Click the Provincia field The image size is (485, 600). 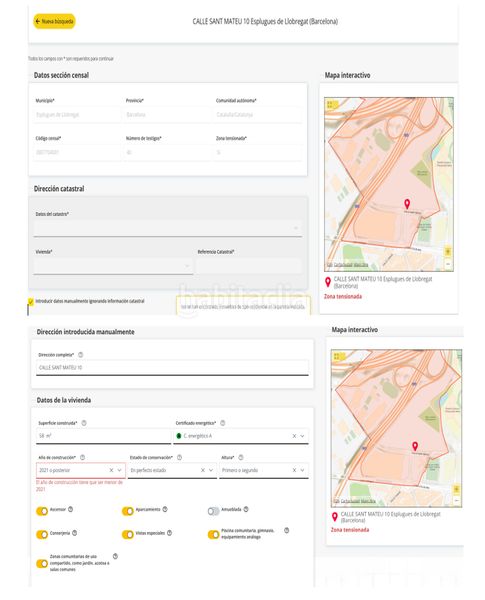[x=167, y=114]
